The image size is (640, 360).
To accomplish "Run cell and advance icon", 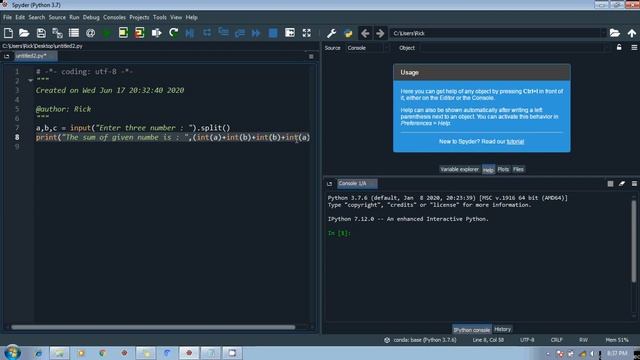I will coord(140,33).
